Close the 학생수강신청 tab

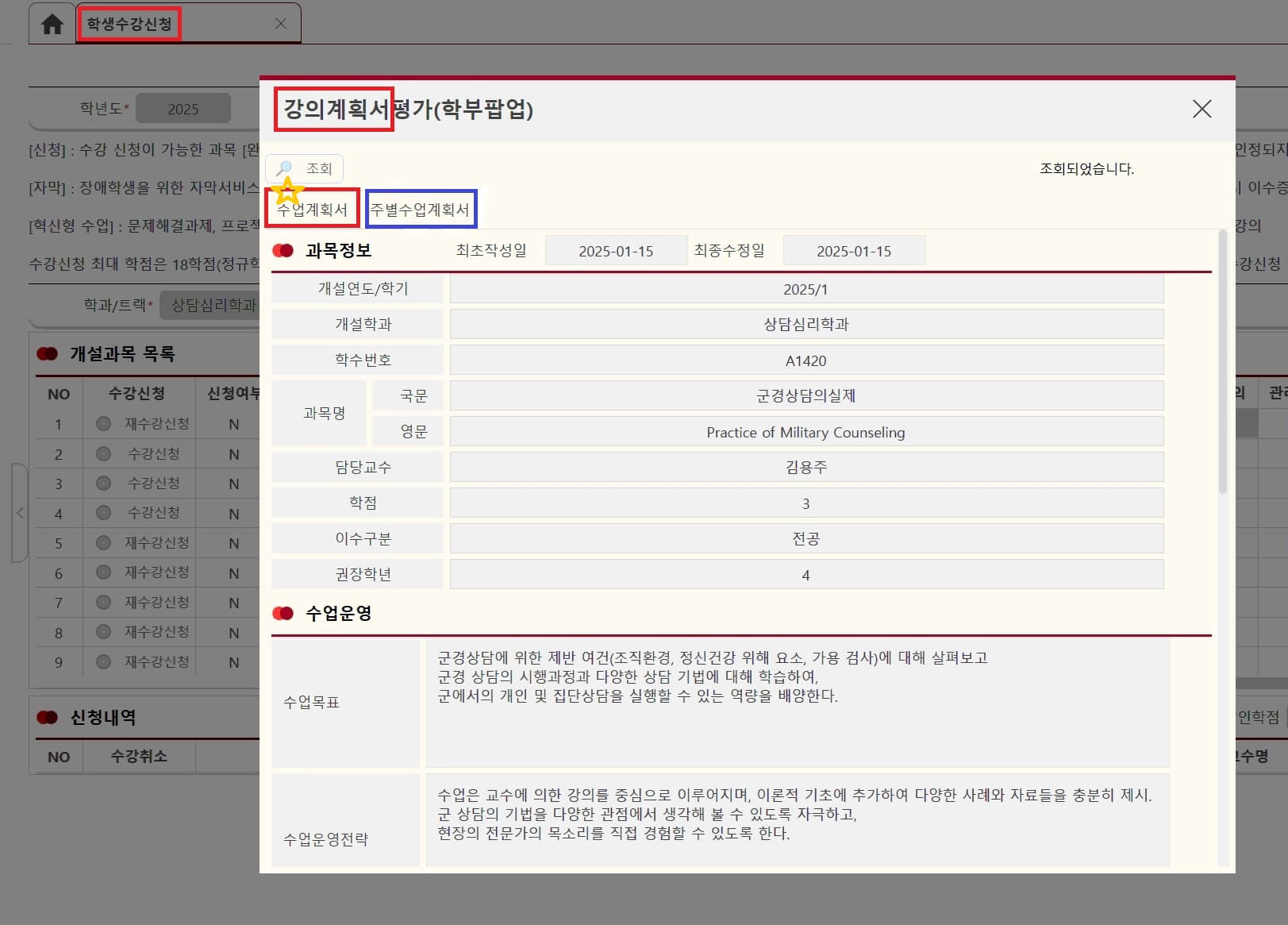point(280,24)
